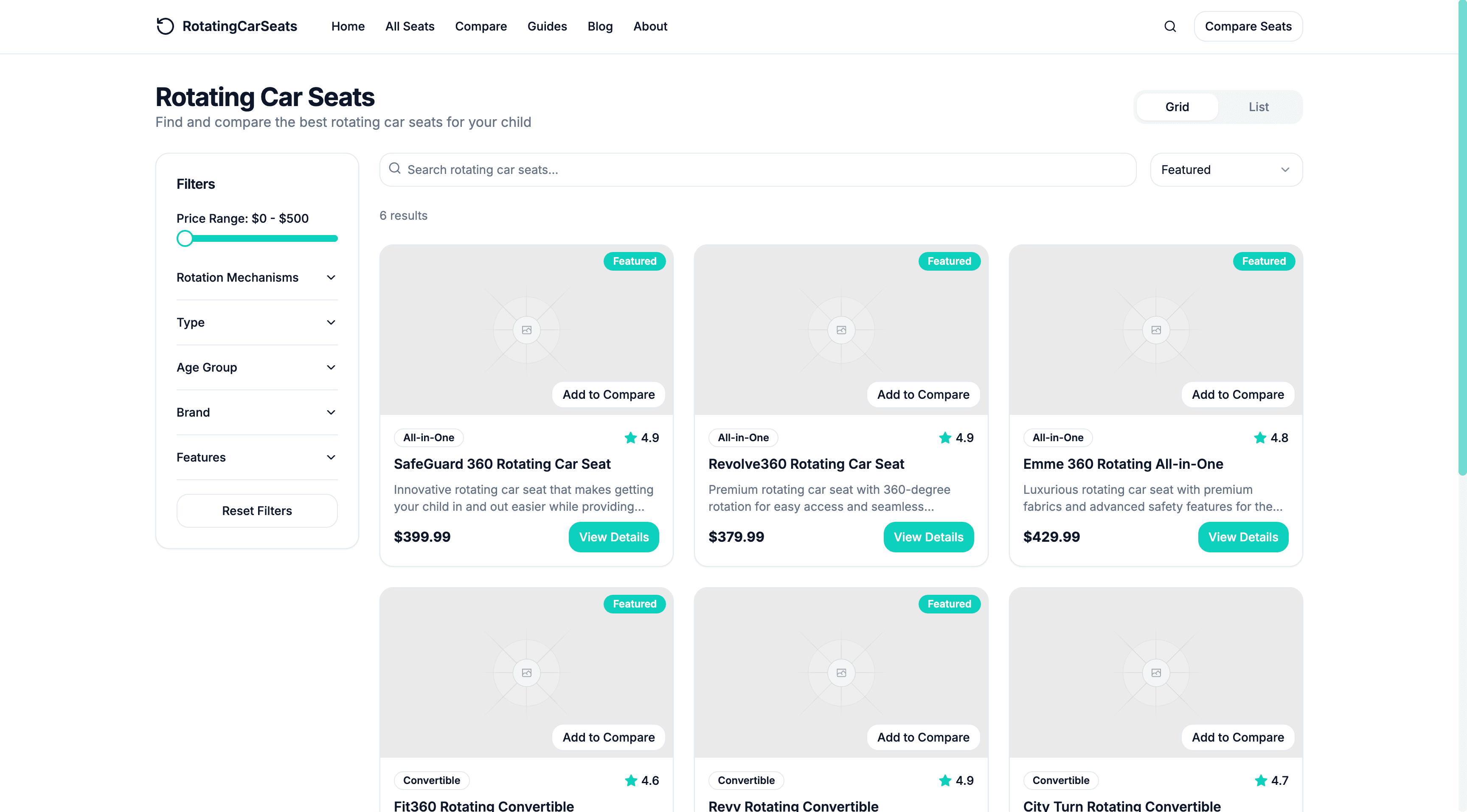Open Emme 360 Rotating All-in-One title

tap(1122, 464)
